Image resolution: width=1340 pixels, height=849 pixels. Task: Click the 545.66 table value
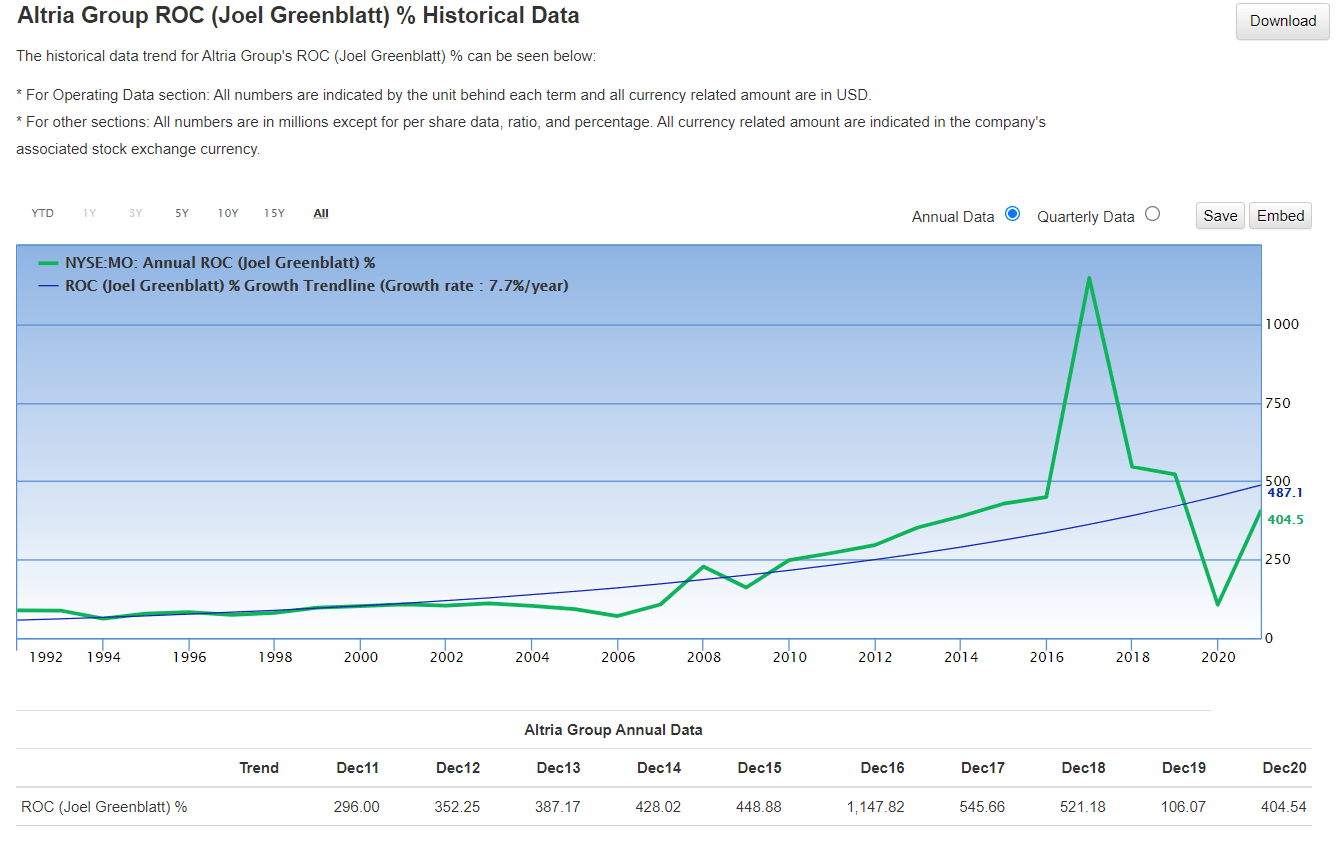[983, 807]
